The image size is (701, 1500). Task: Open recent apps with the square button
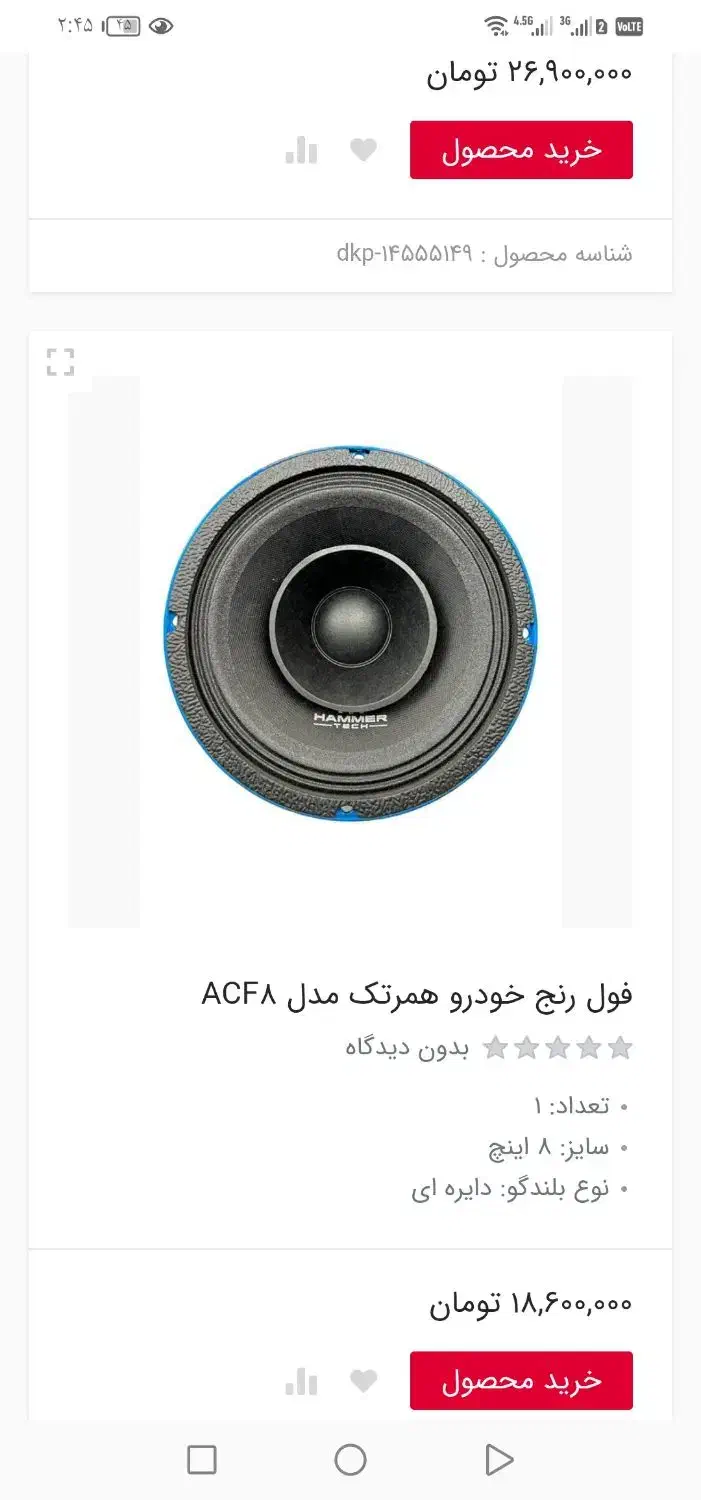[202, 1460]
